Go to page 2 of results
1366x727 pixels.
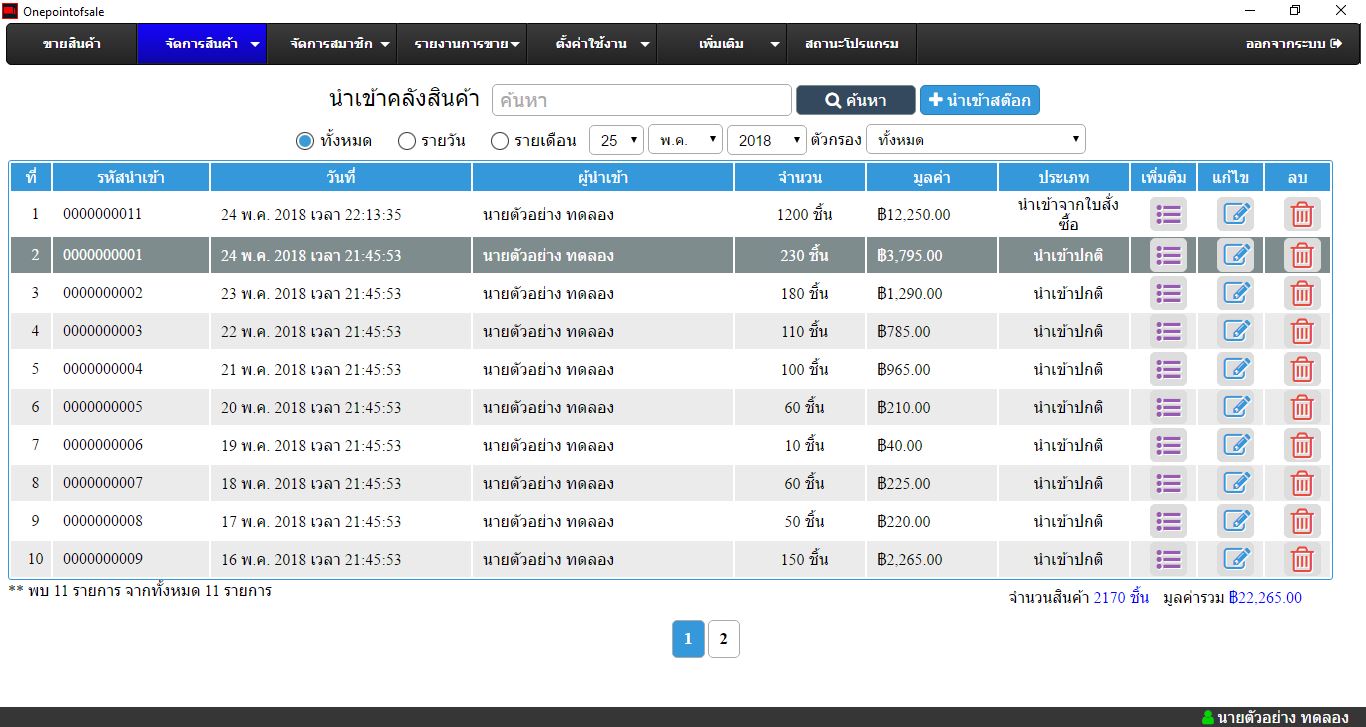[x=723, y=639]
